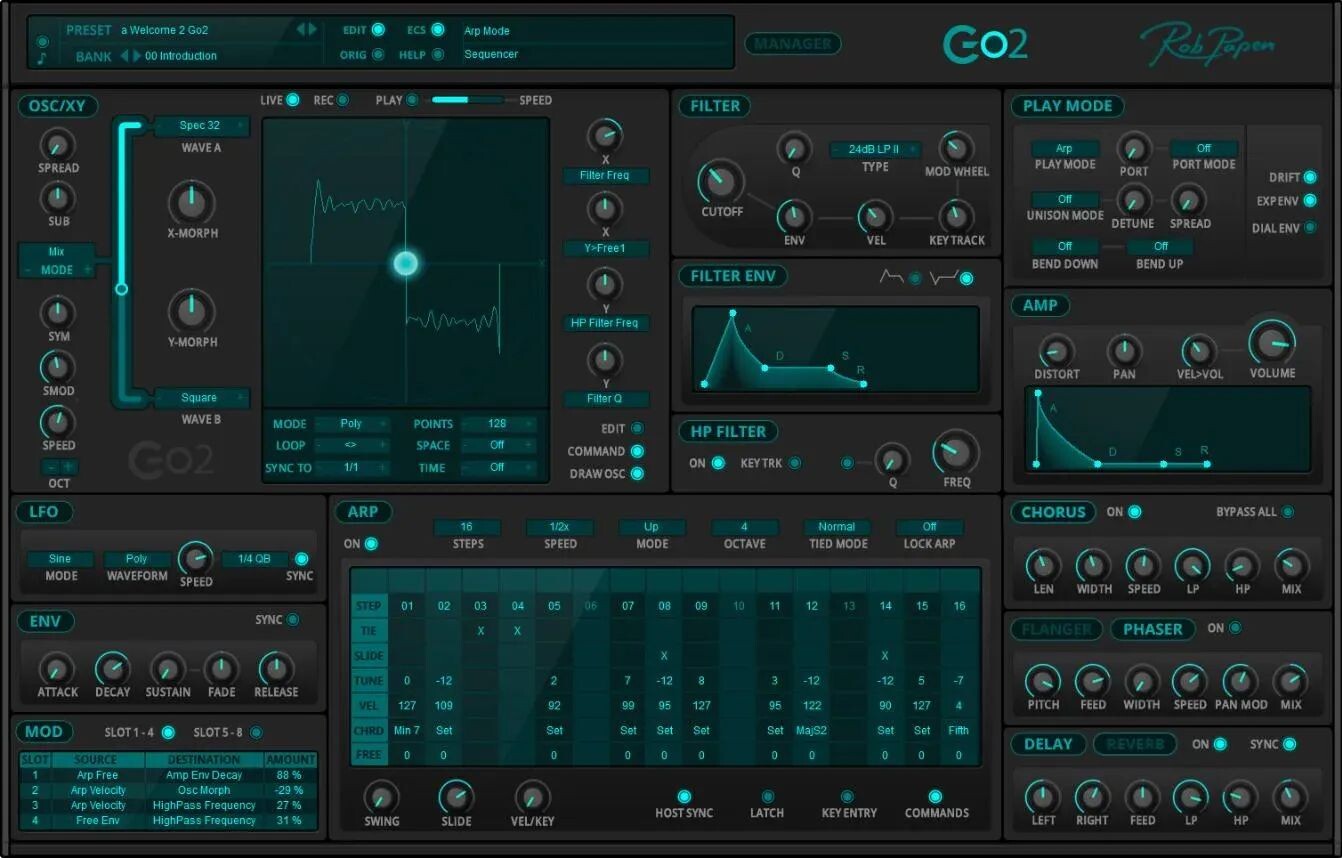Open the X destination Filter Freq dropdown
Screen dimensions: 1342x858
point(605,176)
